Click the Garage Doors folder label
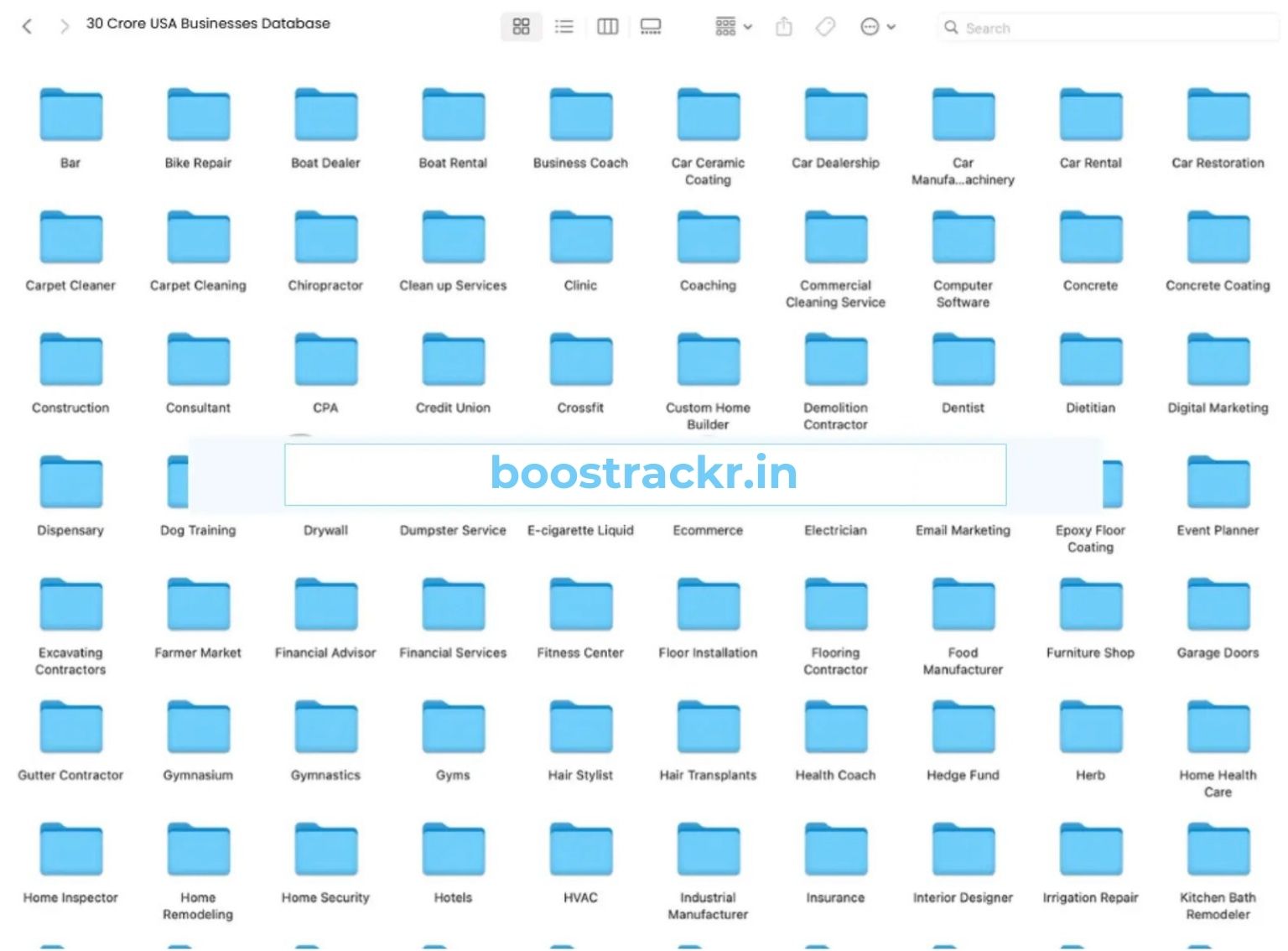The image size is (1288, 951). pyautogui.click(x=1218, y=652)
